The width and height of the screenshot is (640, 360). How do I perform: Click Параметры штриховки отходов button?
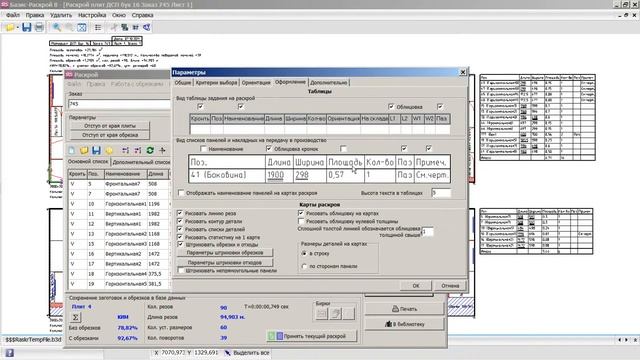coord(225,262)
